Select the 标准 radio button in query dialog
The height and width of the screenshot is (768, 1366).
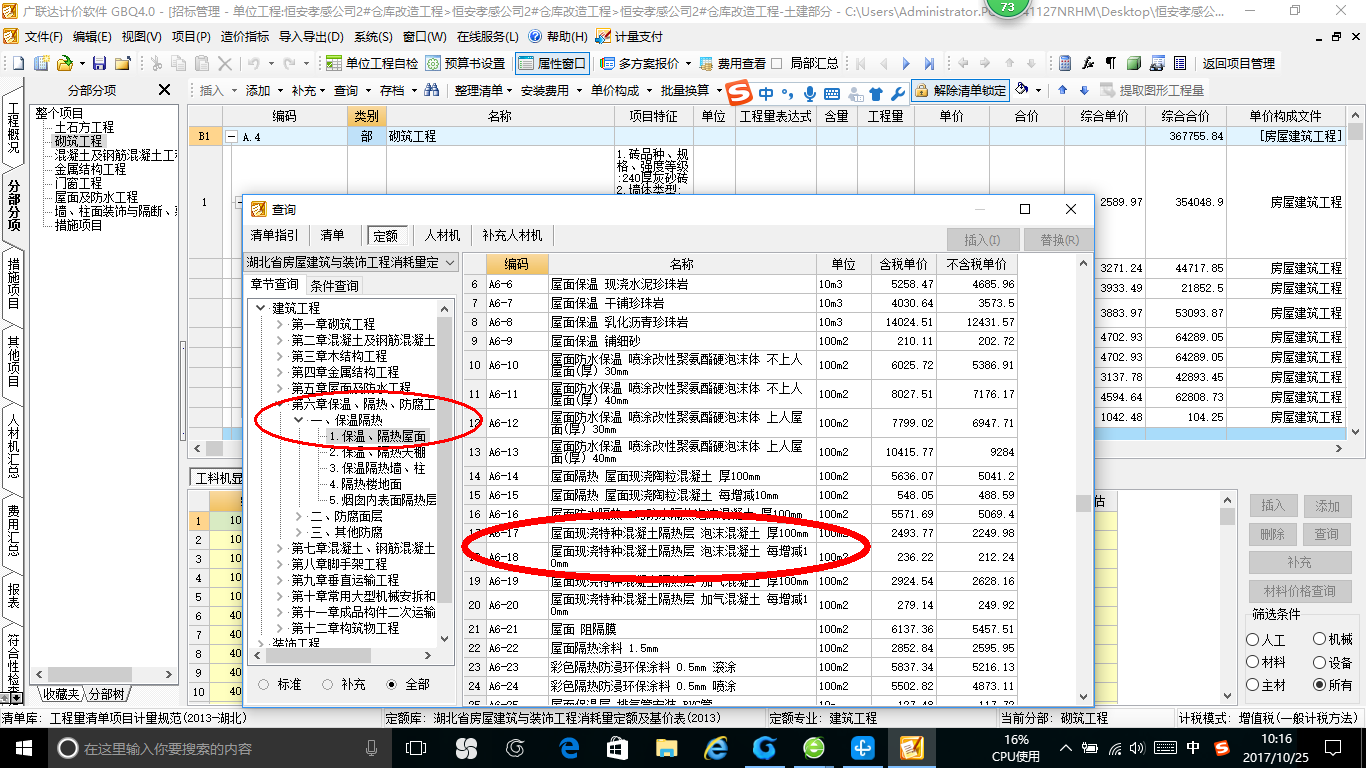(264, 684)
